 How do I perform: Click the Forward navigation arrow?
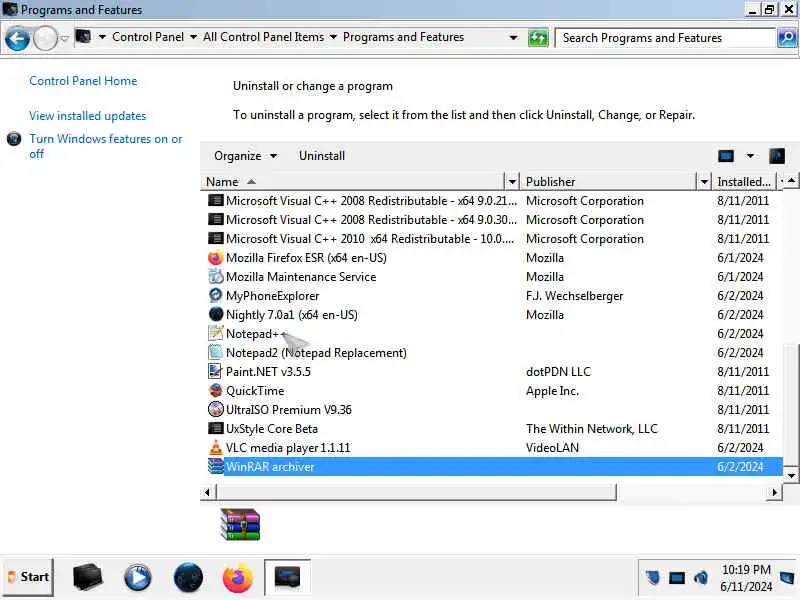click(45, 38)
